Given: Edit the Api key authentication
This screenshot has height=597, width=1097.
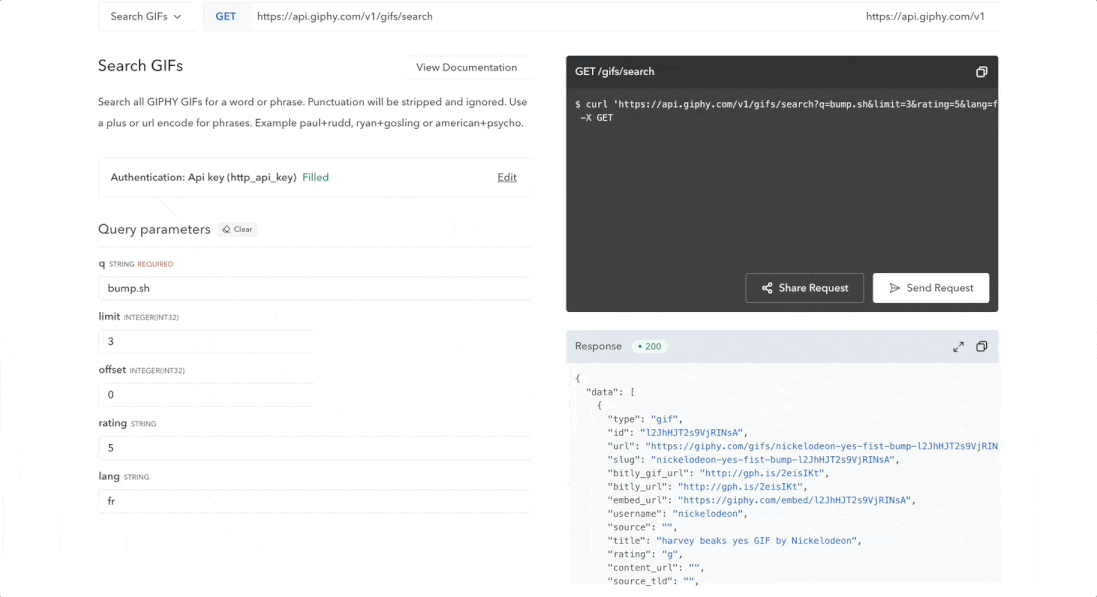Looking at the screenshot, I should (x=506, y=177).
